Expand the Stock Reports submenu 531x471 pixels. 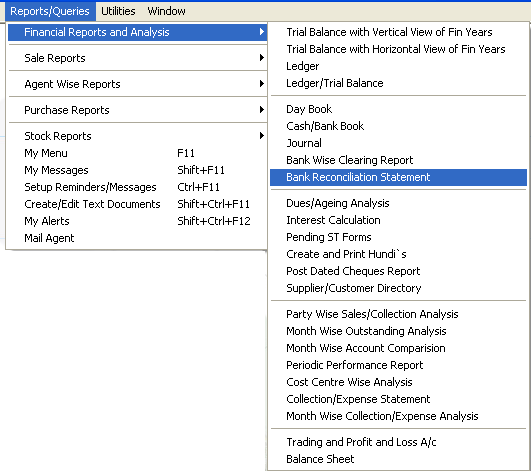point(137,136)
